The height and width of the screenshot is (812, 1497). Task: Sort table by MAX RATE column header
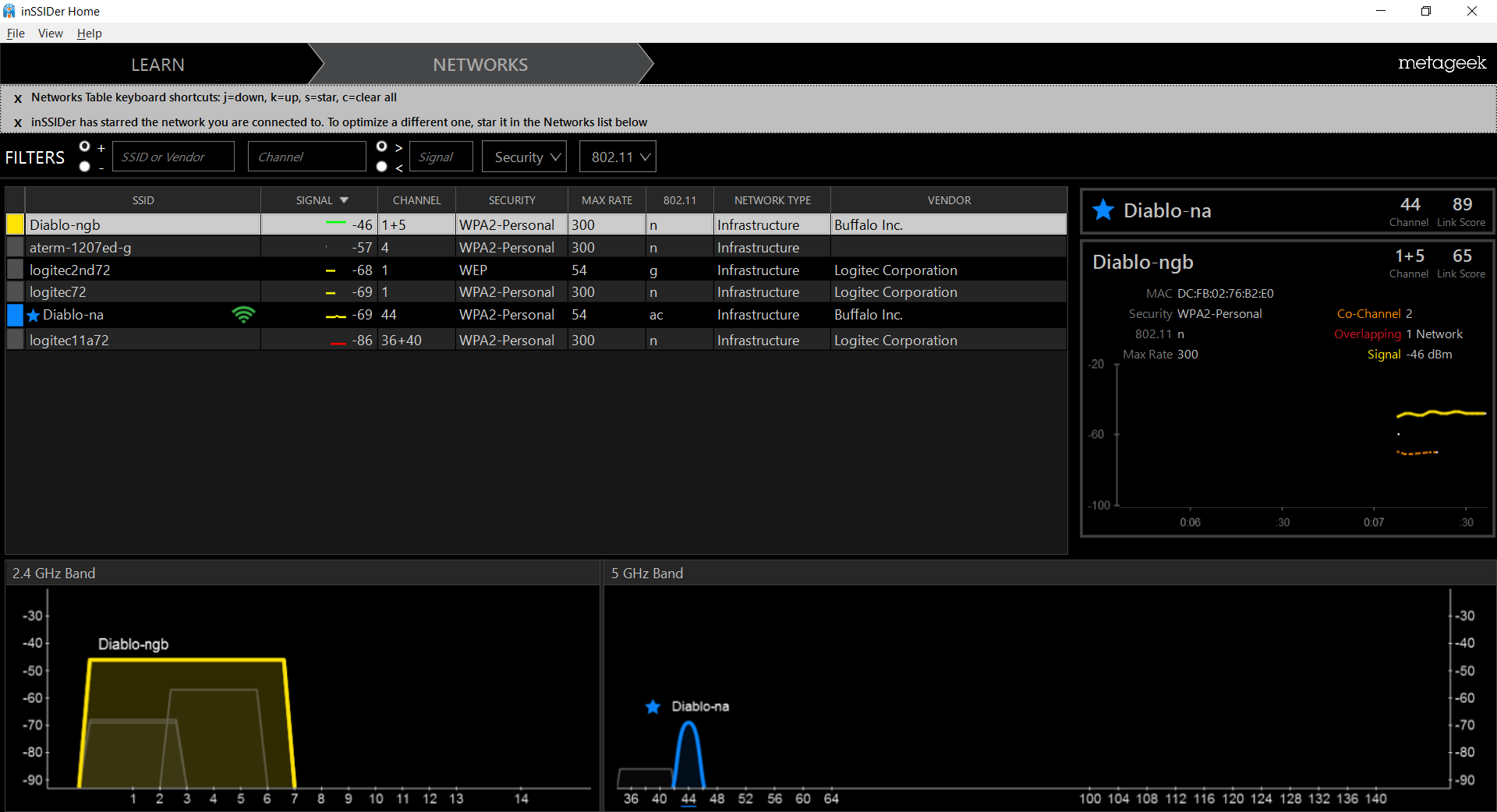pyautogui.click(x=607, y=200)
